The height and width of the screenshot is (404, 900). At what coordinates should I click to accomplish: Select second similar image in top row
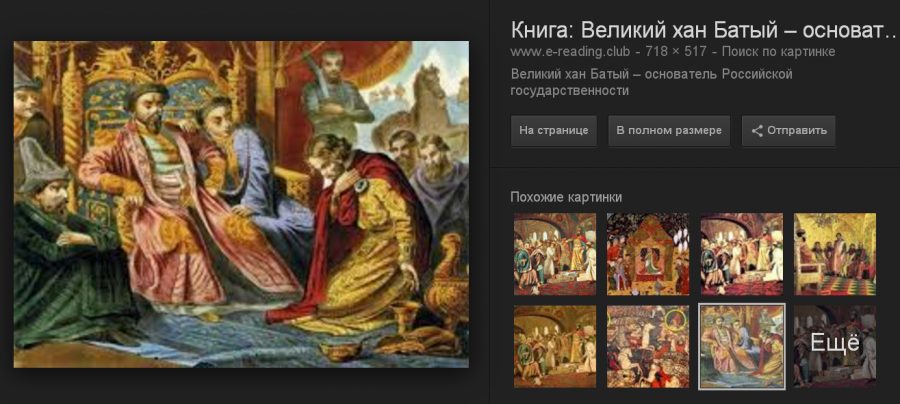pos(648,254)
